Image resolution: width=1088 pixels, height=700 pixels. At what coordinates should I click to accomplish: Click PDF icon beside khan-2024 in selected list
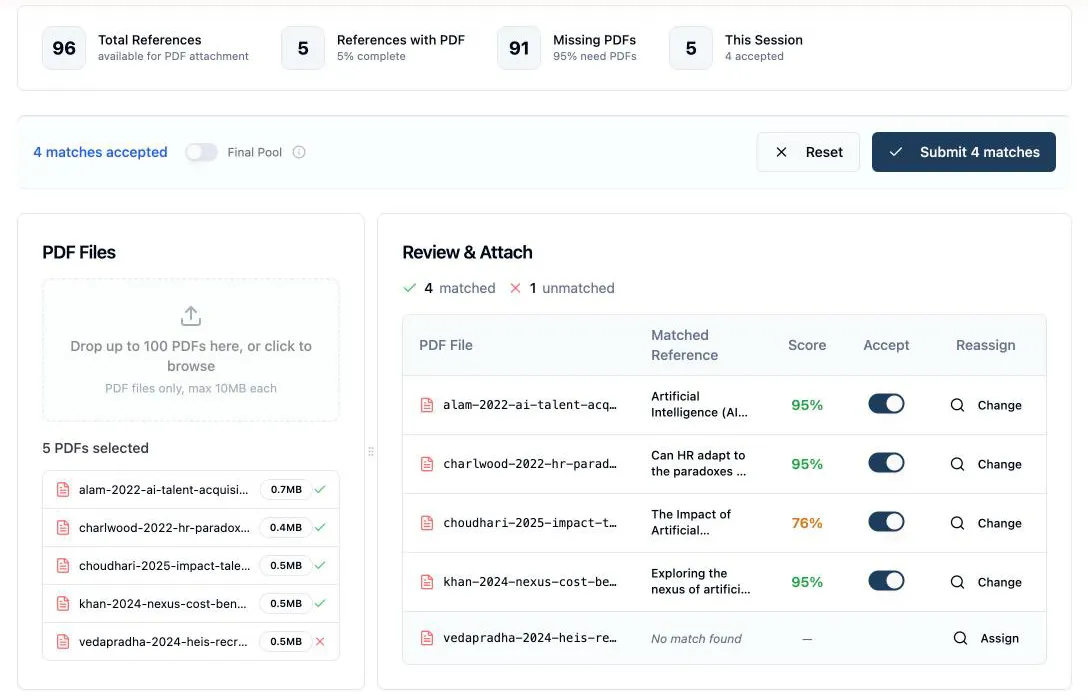(63, 604)
